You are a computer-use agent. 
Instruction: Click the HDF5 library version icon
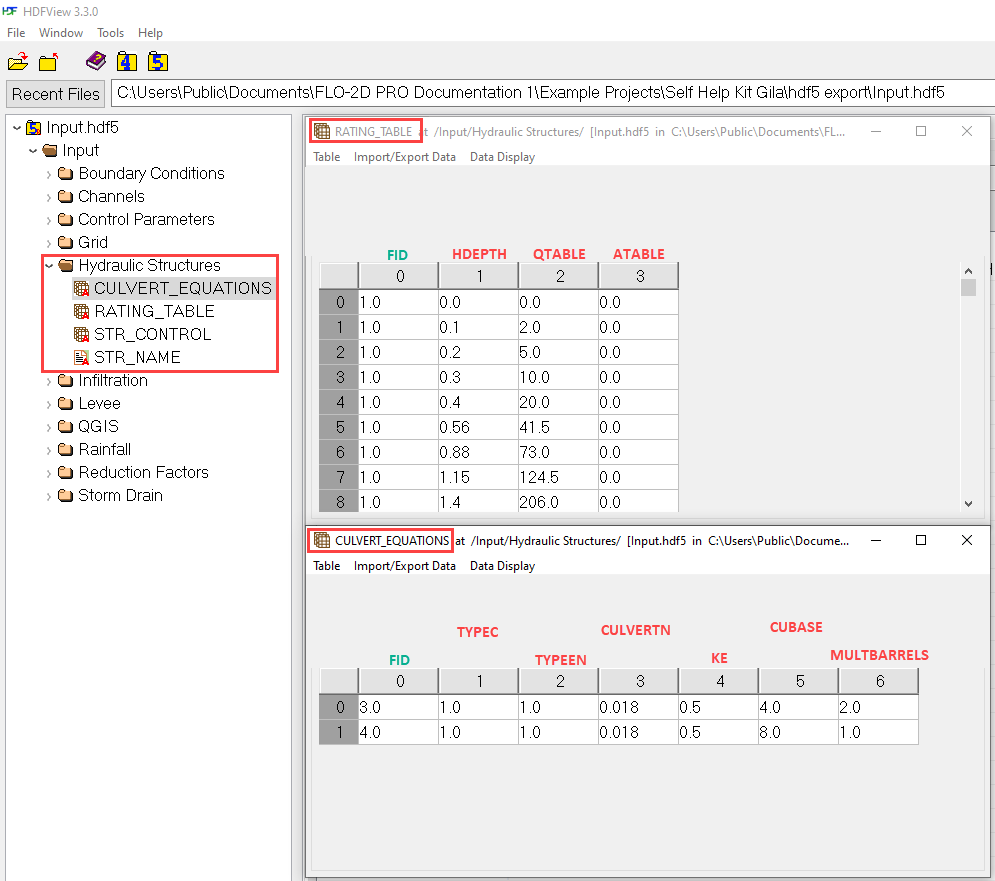(x=157, y=61)
